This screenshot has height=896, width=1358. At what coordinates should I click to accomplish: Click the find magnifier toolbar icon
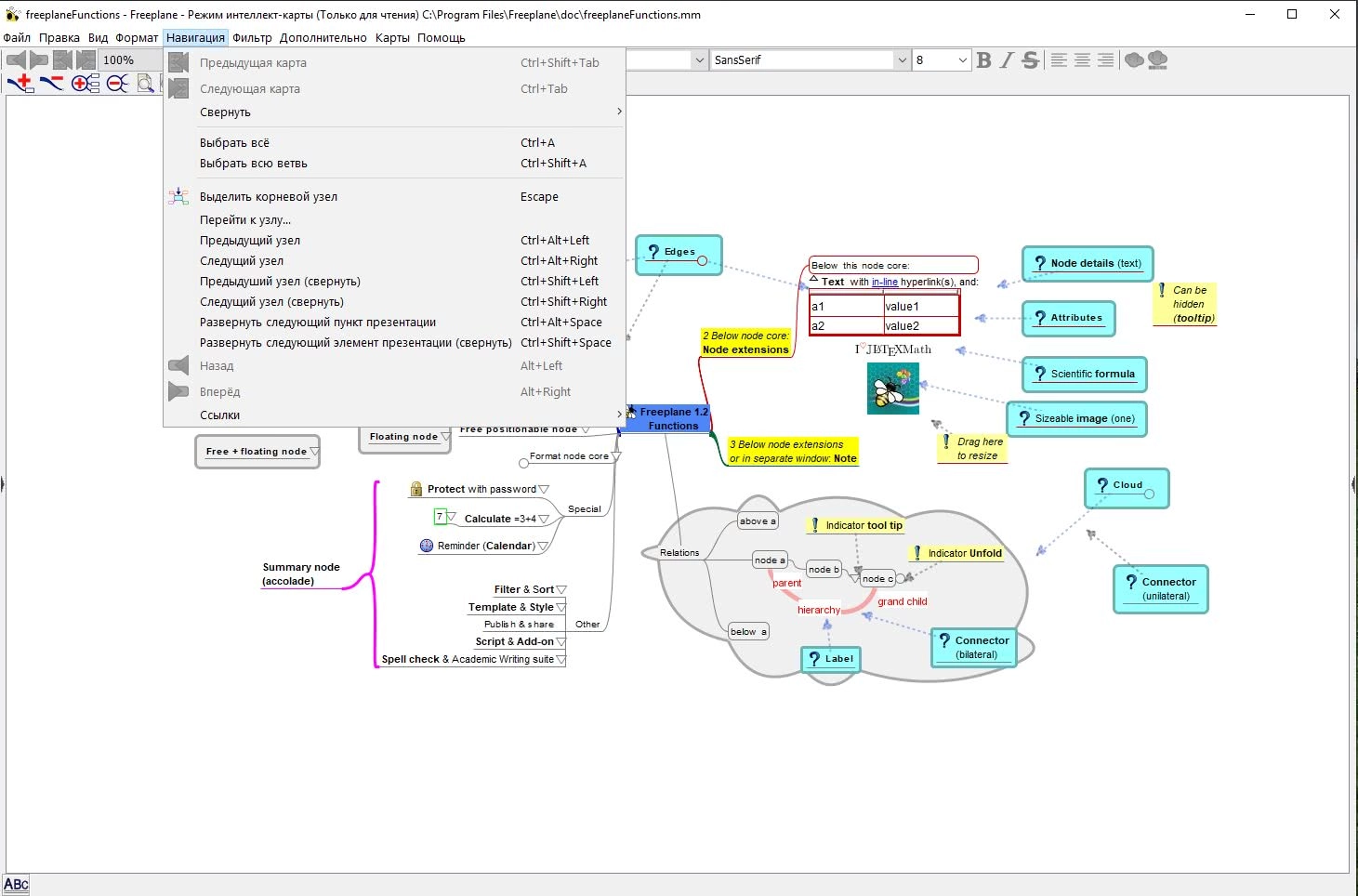point(145,84)
